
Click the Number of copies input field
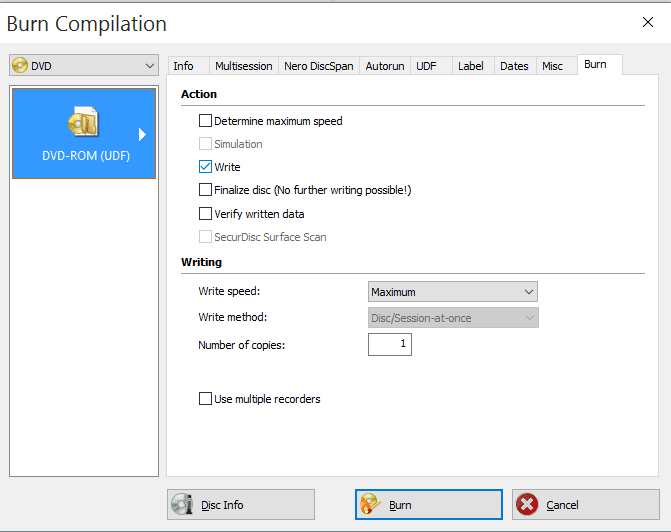click(x=390, y=344)
